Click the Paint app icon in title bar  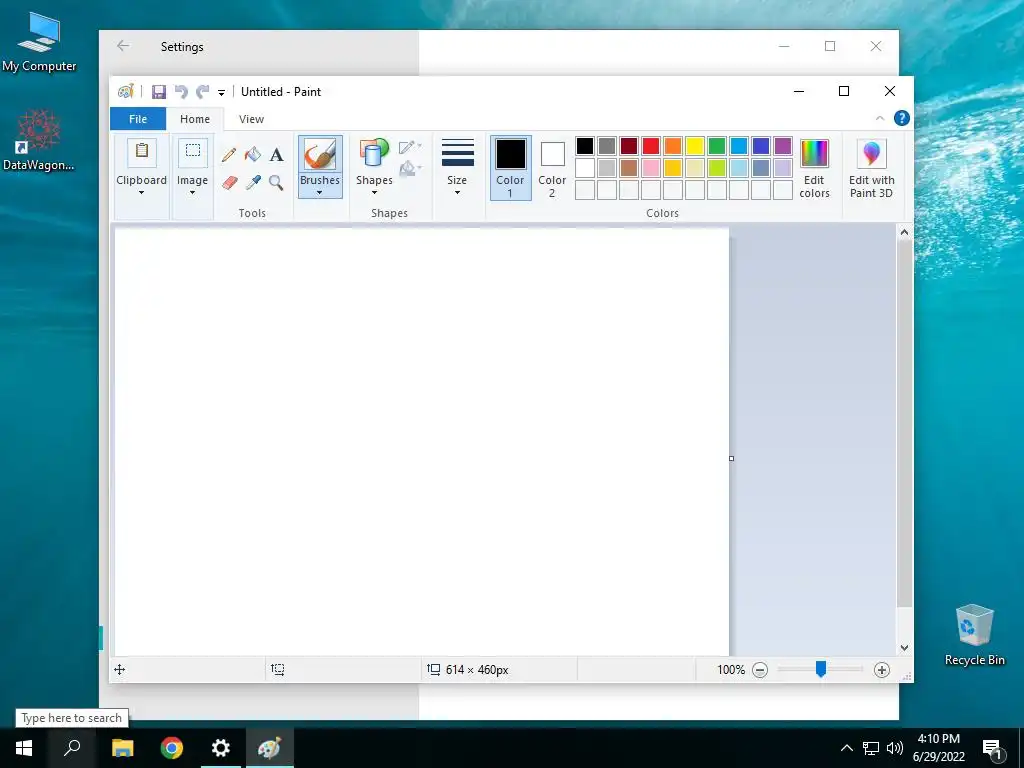click(x=125, y=92)
